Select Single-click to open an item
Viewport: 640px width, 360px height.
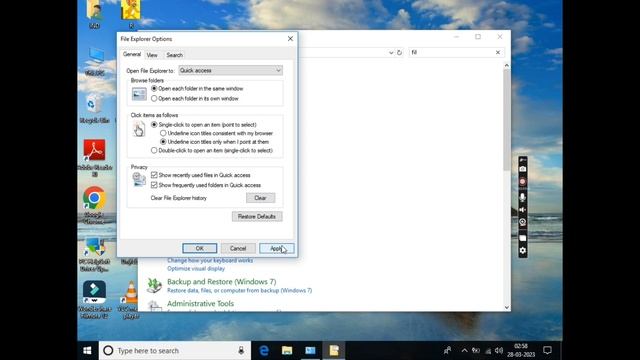204,124
